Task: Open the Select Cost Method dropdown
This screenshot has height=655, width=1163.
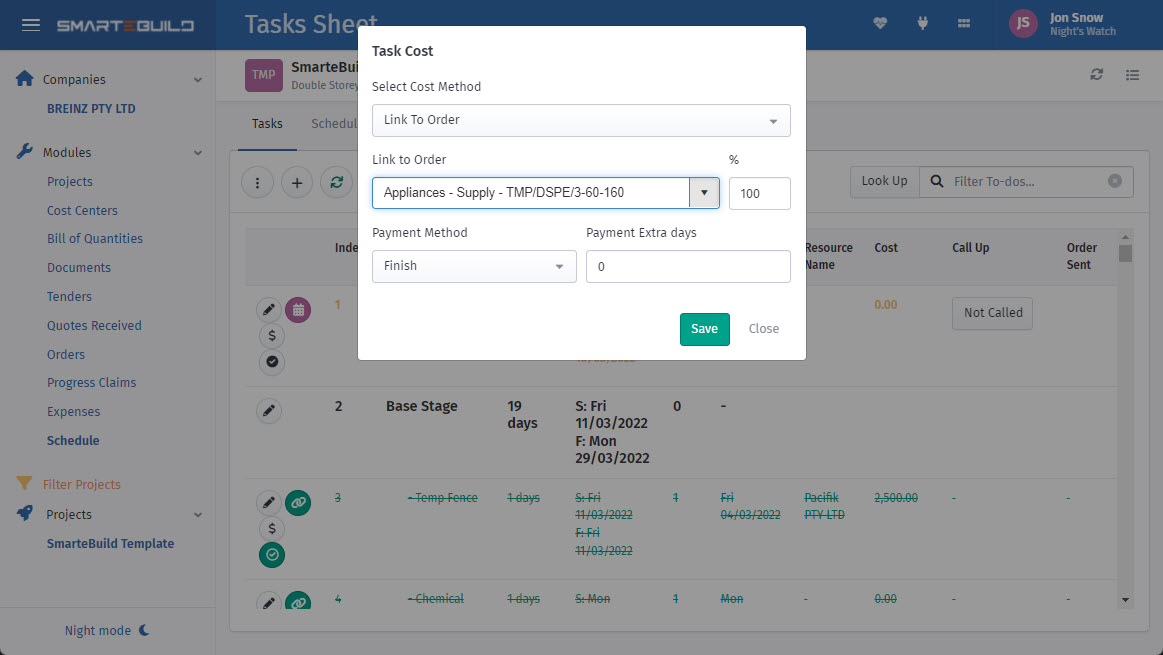Action: point(581,120)
